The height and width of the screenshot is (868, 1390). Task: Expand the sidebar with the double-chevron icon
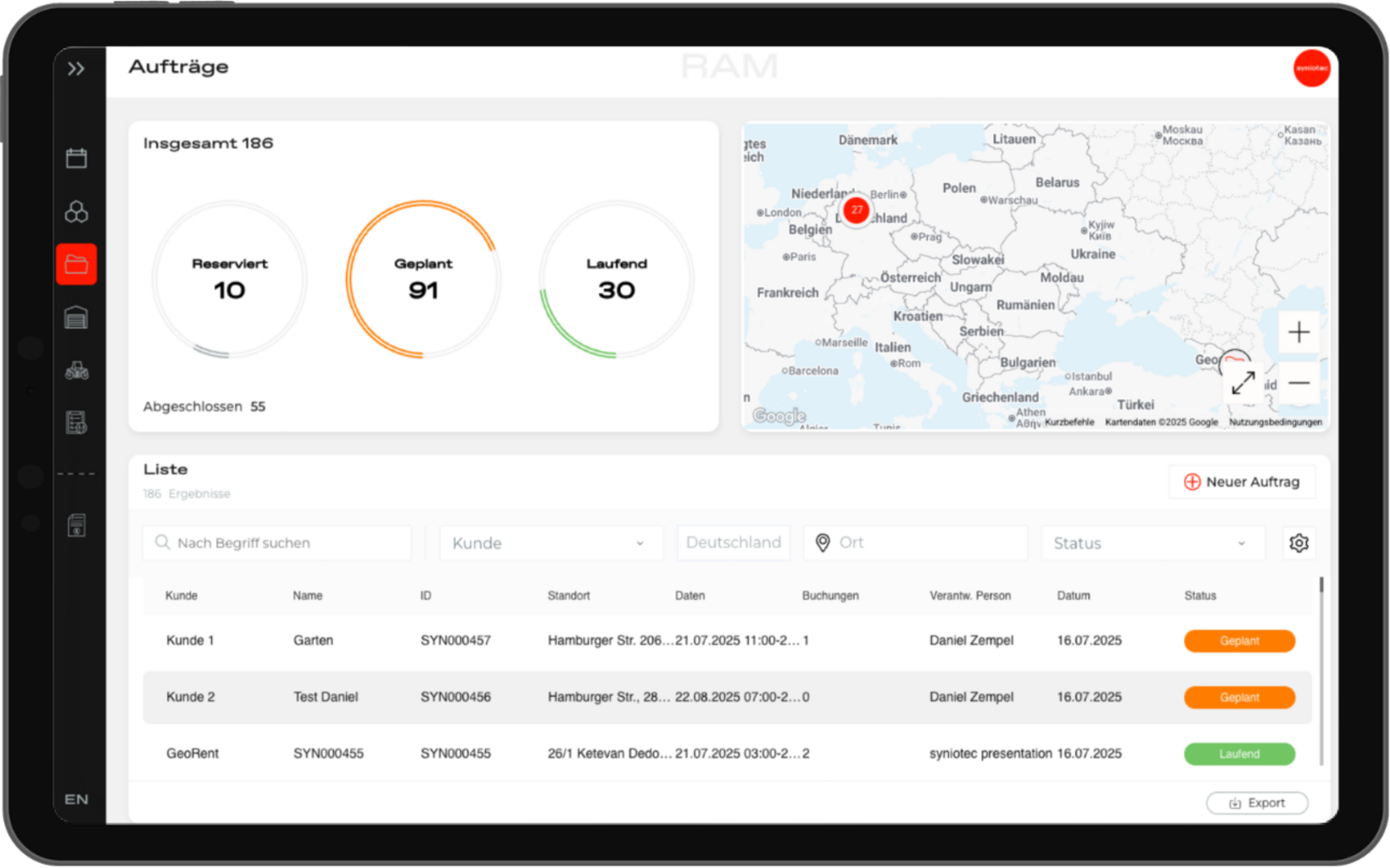click(x=76, y=69)
